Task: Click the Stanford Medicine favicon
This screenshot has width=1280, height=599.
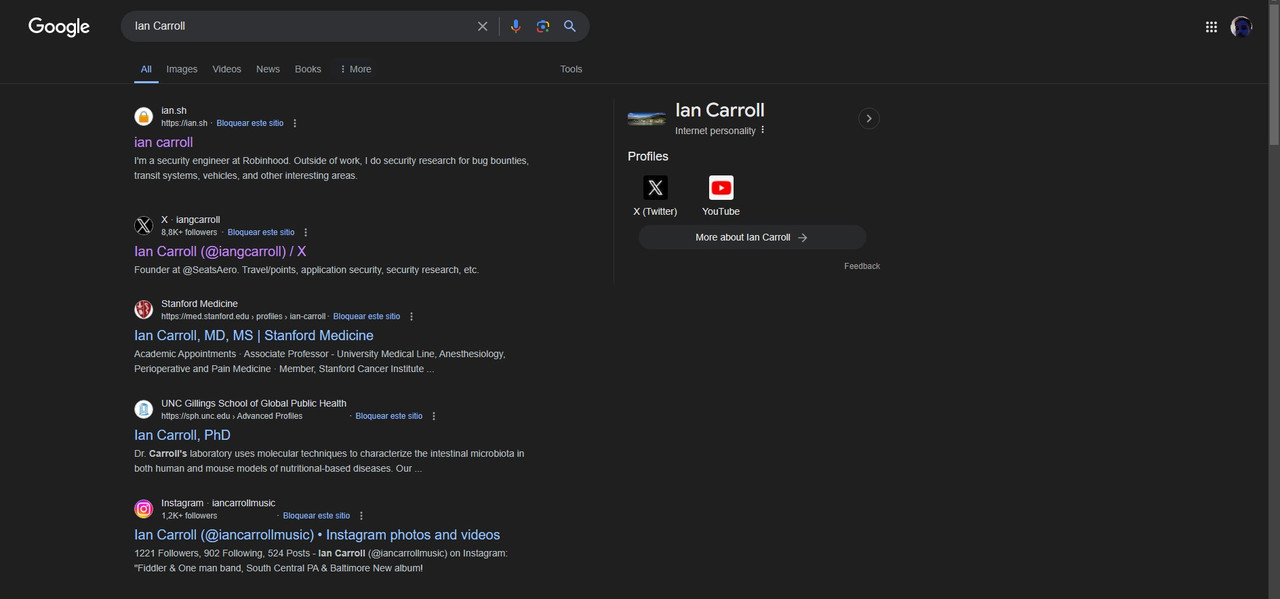Action: [x=144, y=309]
